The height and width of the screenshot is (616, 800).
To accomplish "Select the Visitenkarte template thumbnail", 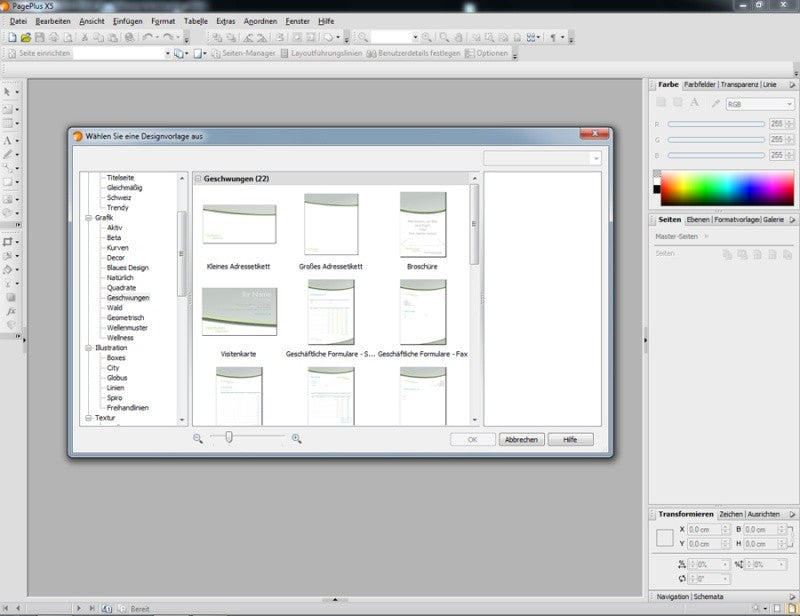I will coord(239,311).
